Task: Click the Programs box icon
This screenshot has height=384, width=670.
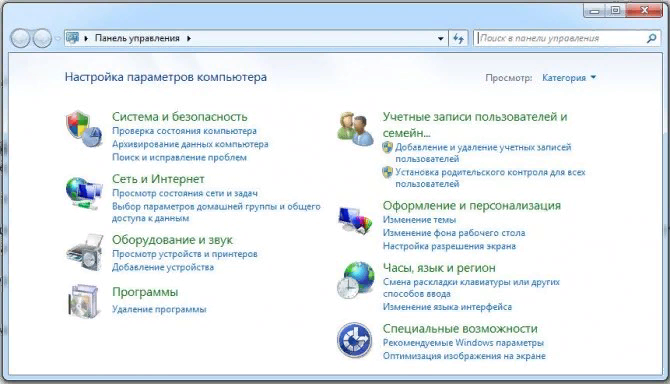Action: (x=84, y=301)
